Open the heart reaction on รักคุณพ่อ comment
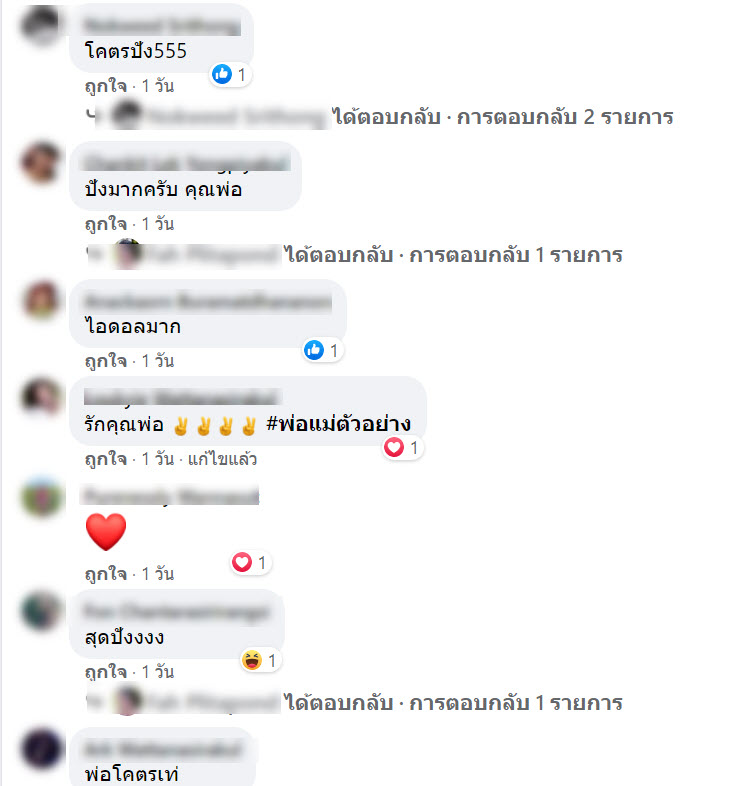 tap(403, 448)
